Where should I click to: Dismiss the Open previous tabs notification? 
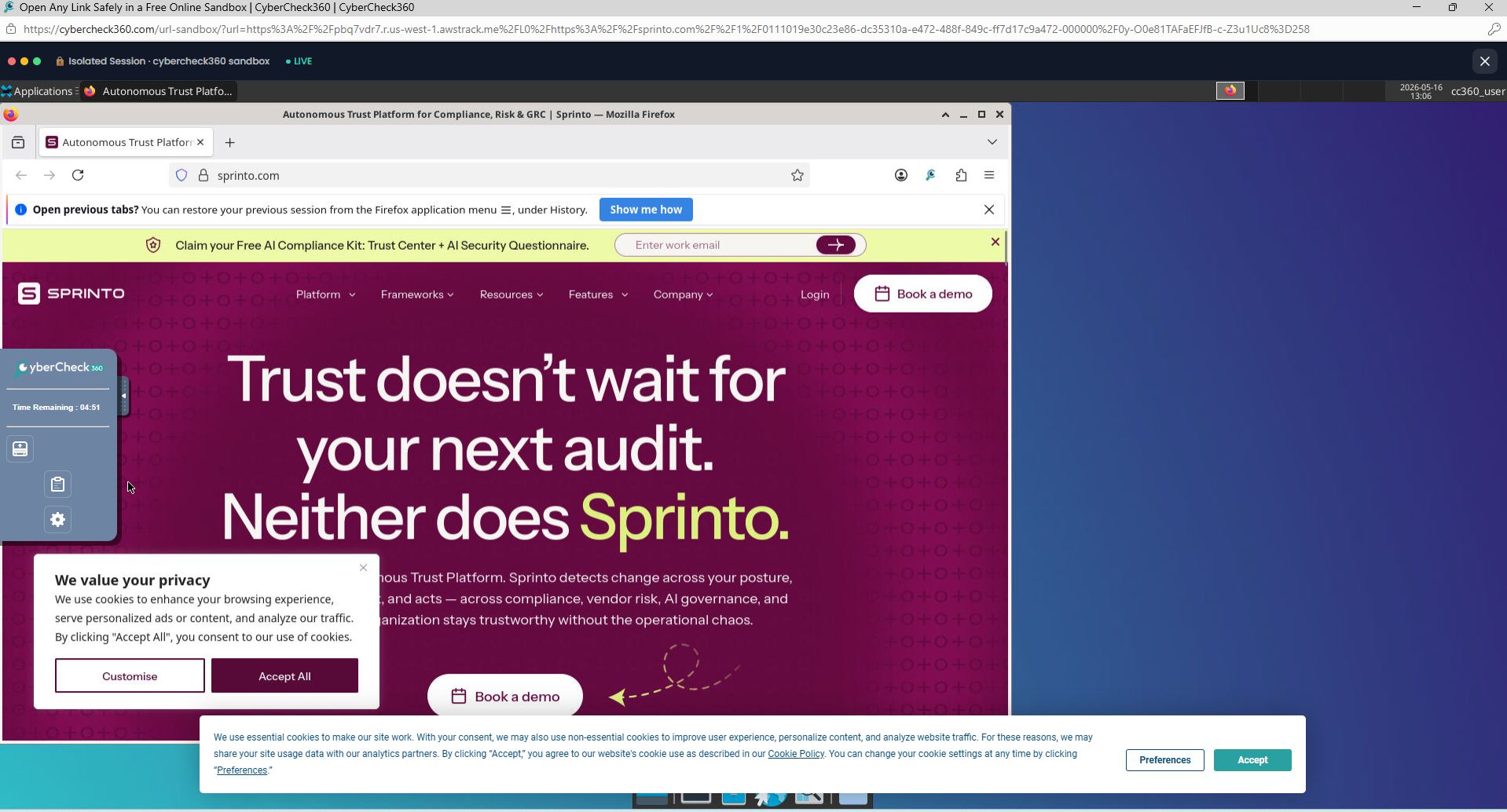989,210
